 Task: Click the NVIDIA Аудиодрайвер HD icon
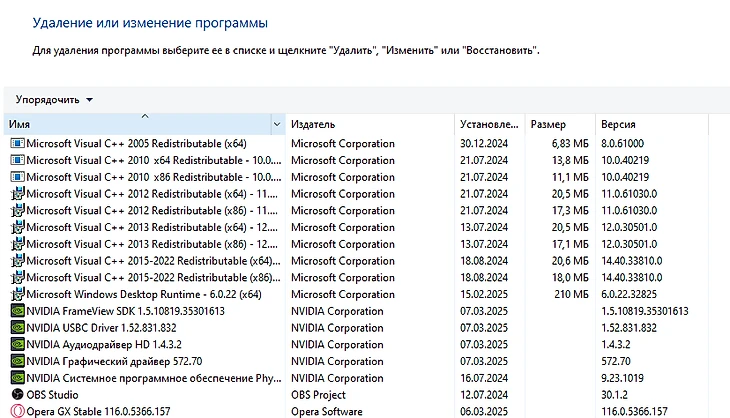[16, 344]
